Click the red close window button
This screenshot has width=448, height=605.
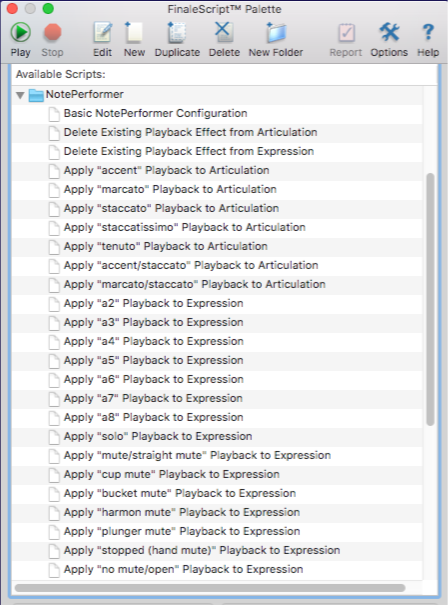coord(12,8)
